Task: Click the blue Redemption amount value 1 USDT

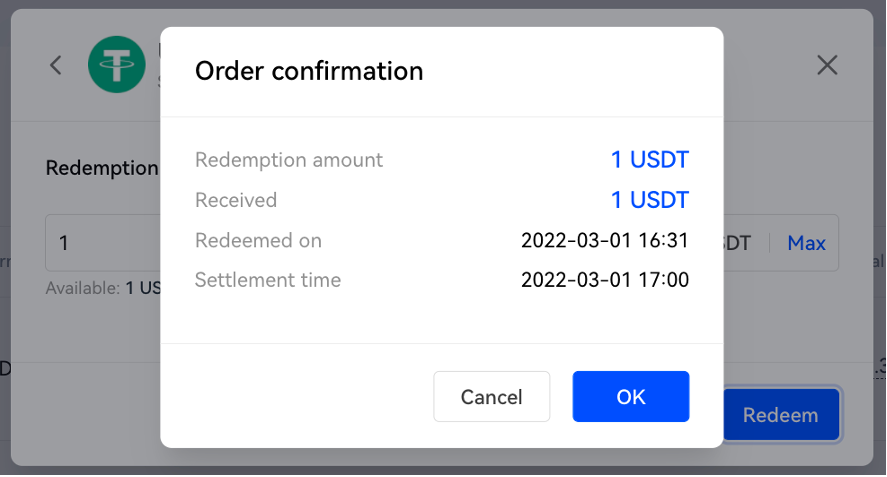Action: (x=649, y=160)
